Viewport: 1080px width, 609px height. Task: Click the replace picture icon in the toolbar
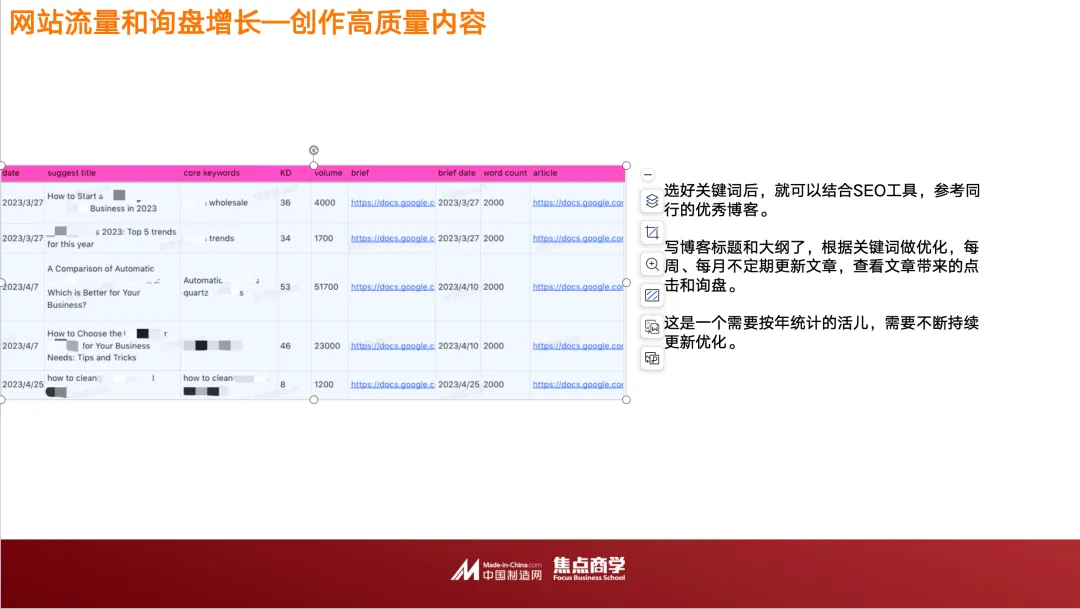point(651,325)
